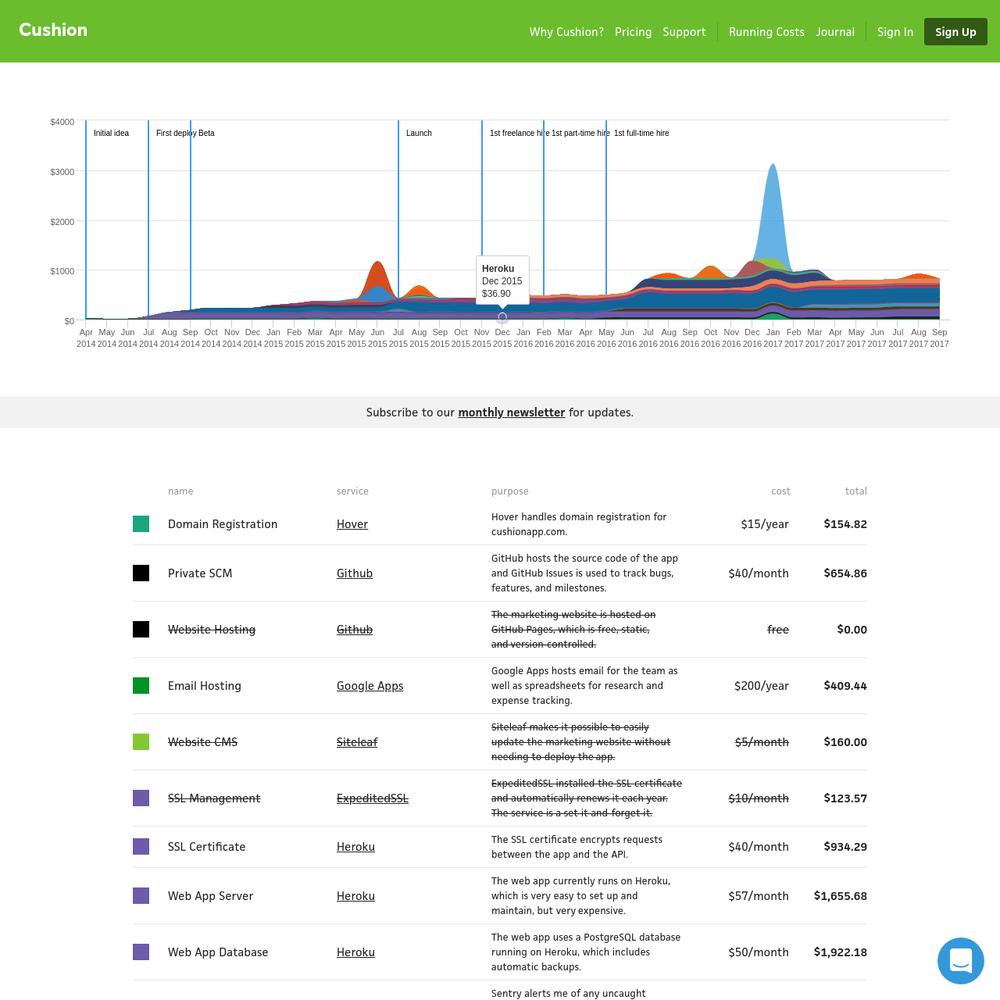Click the SSL Certificate purple swatch
Viewport: 1000px width, 1000px height.
[141, 847]
